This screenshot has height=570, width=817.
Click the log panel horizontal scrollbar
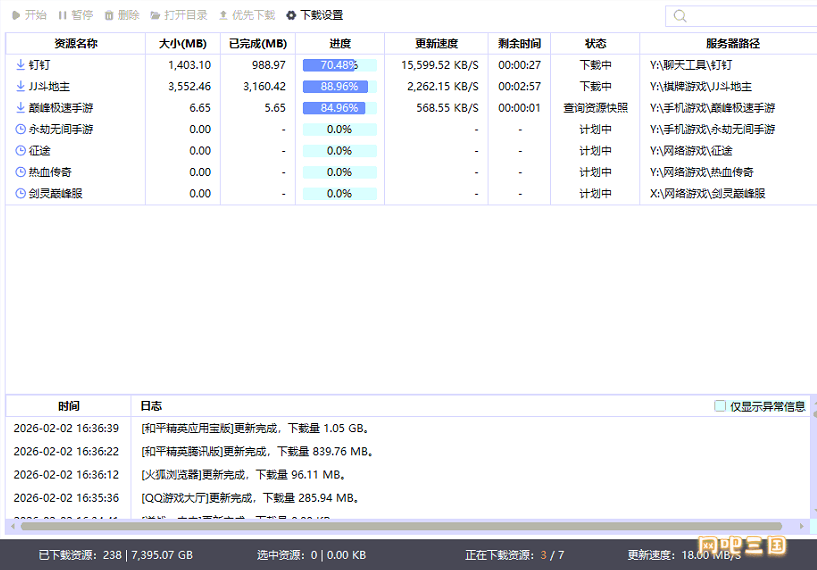pyautogui.click(x=401, y=526)
